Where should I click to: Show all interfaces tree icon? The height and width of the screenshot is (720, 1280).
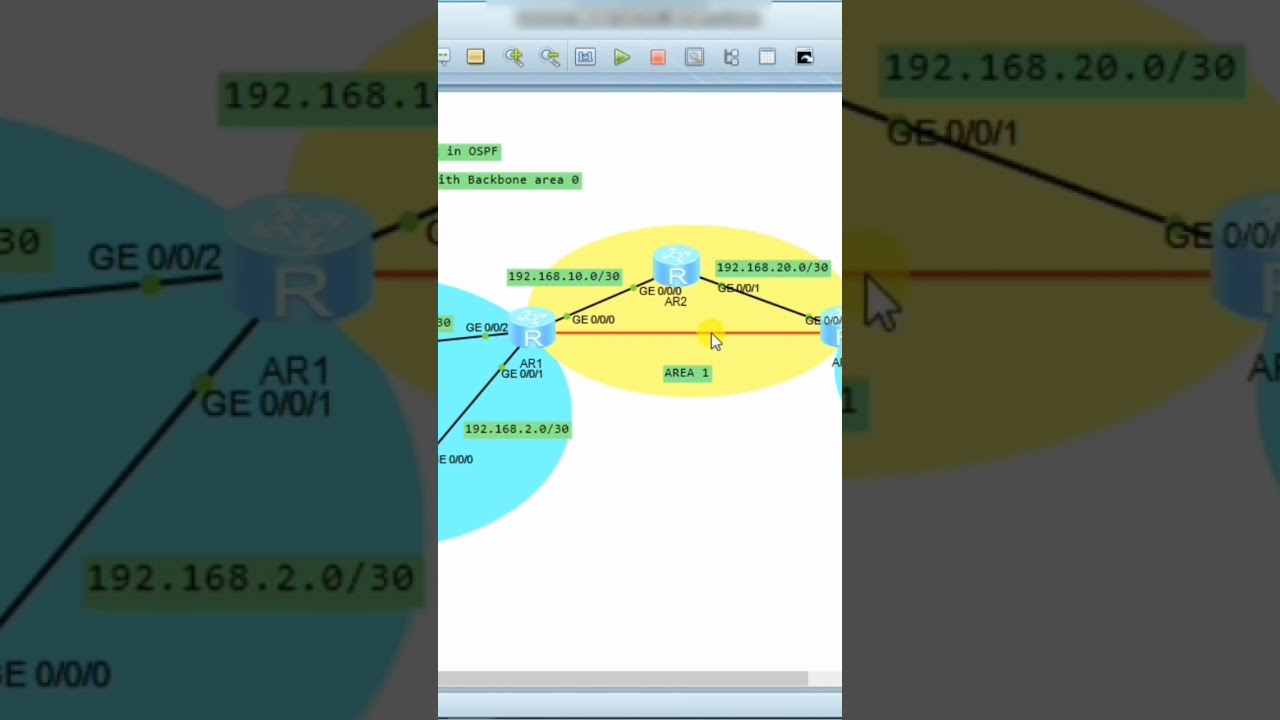[731, 57]
